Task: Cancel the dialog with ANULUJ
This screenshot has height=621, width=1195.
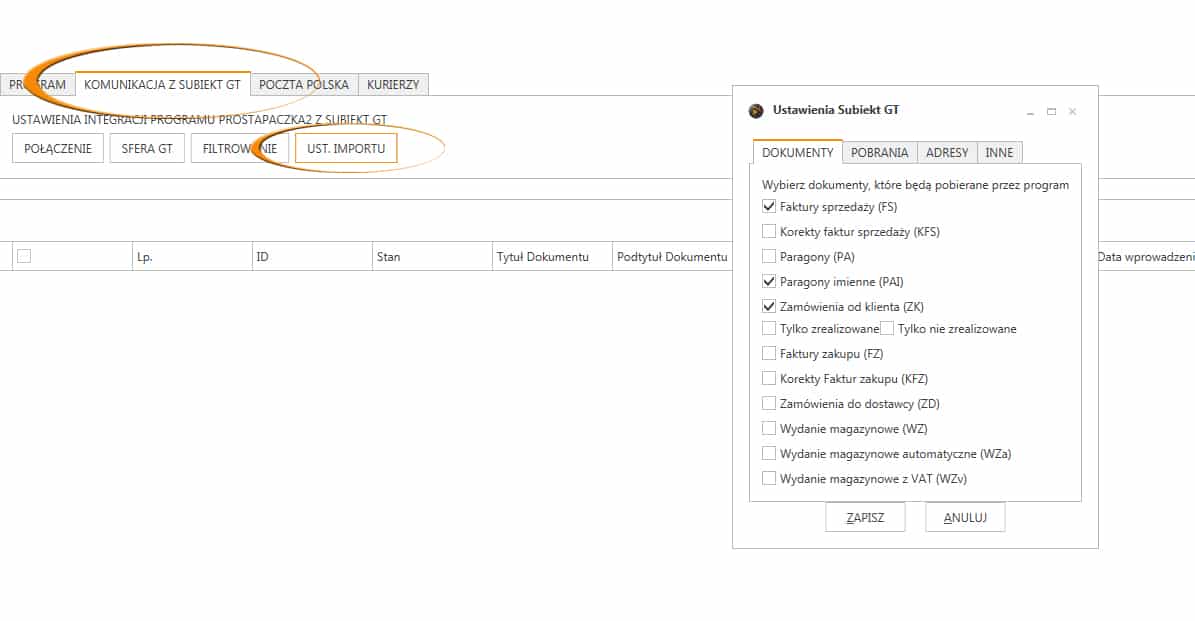Action: coord(965,517)
